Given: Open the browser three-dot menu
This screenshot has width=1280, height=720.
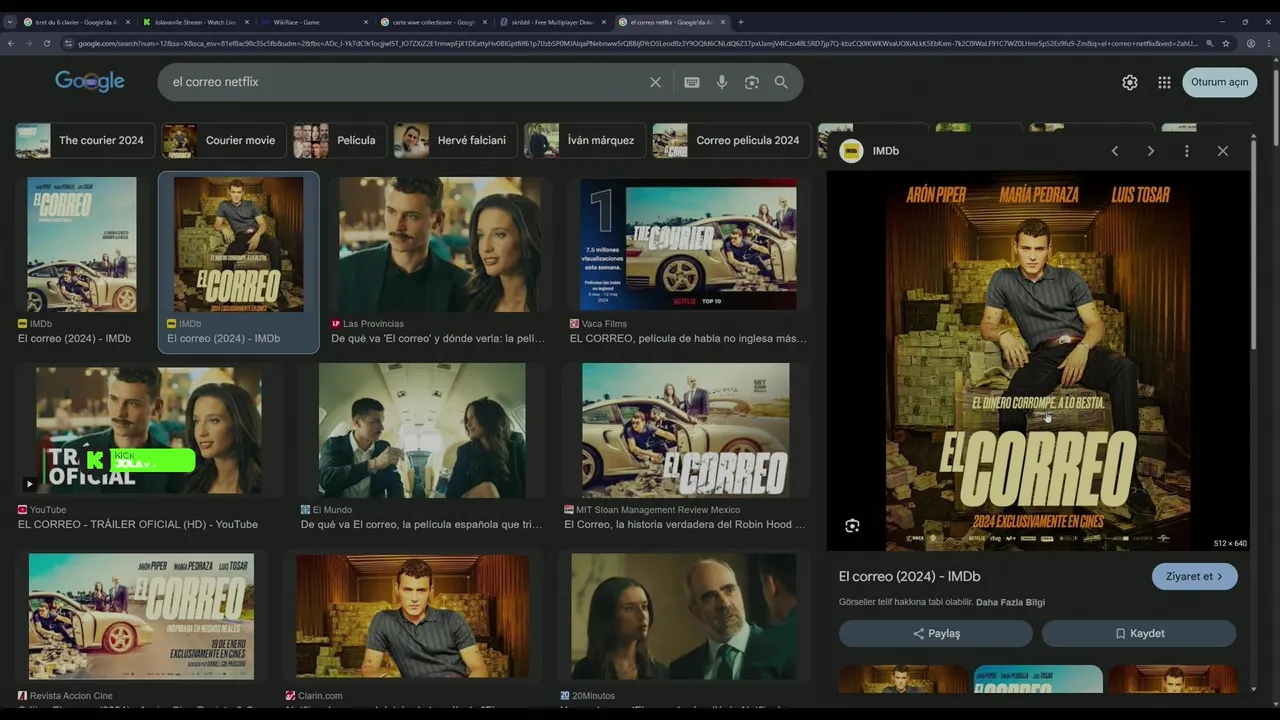Looking at the screenshot, I should pyautogui.click(x=1269, y=44).
